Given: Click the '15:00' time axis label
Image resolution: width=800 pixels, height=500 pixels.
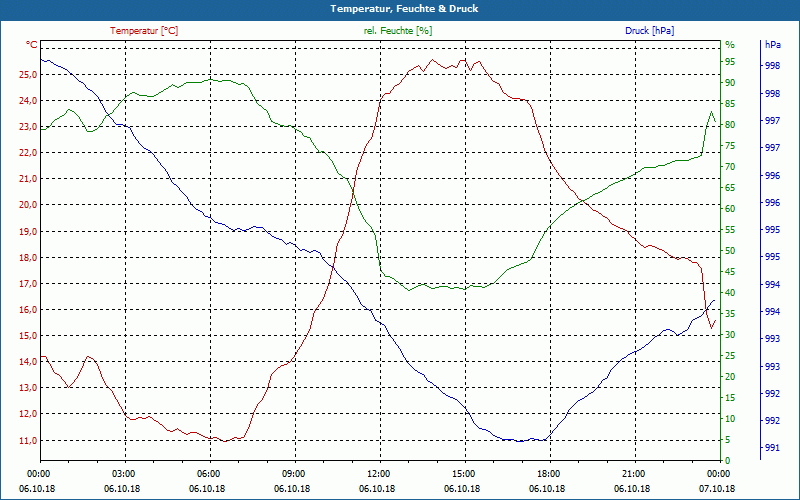Looking at the screenshot, I should pos(465,473).
